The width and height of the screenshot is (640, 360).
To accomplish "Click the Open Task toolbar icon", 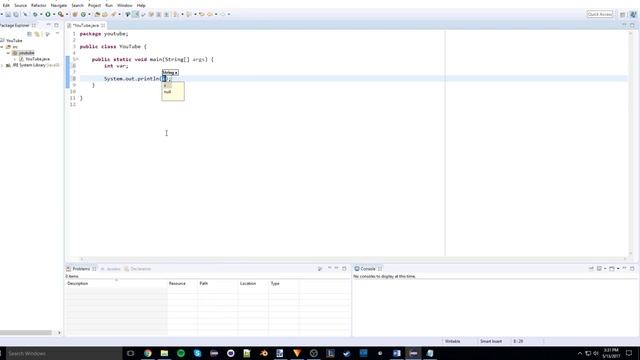I will (105, 14).
